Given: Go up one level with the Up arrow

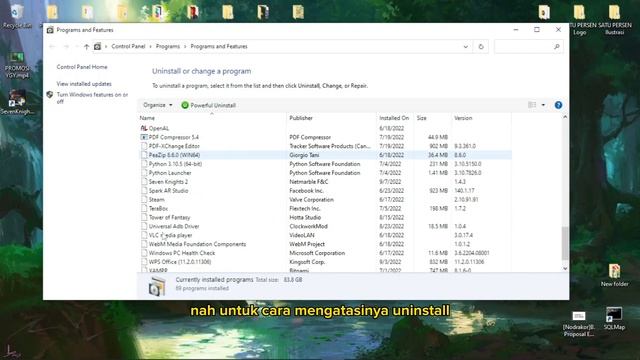Looking at the screenshot, I should coord(87,47).
